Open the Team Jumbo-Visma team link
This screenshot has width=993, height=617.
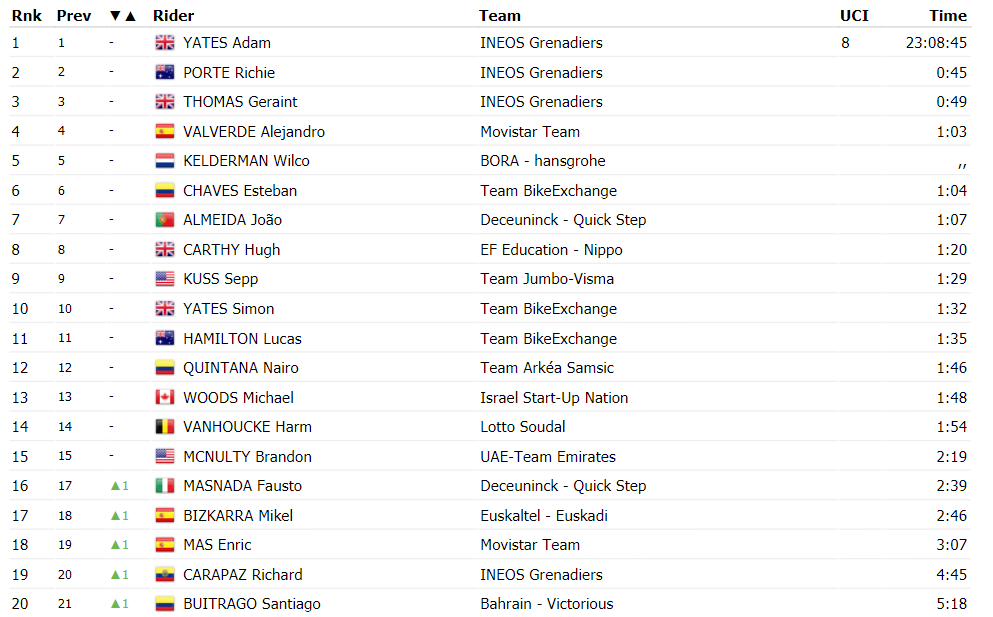click(x=547, y=279)
